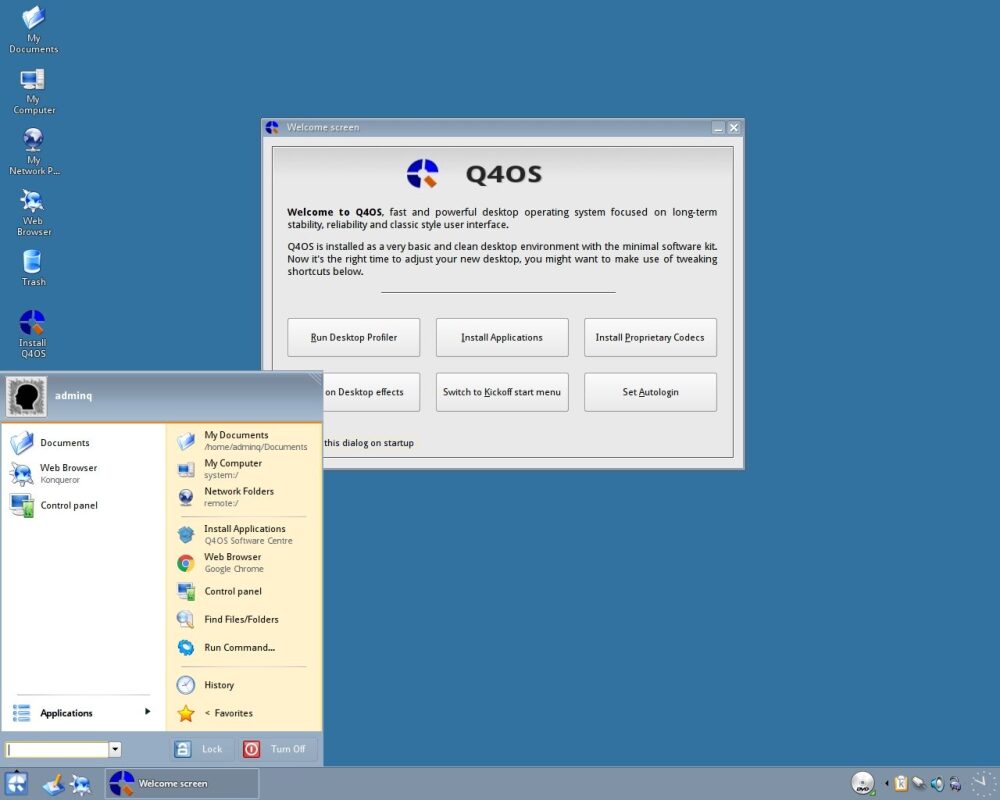Viewport: 1000px width, 800px height.
Task: Click Install Applications button in Welcome screen
Action: 502,337
